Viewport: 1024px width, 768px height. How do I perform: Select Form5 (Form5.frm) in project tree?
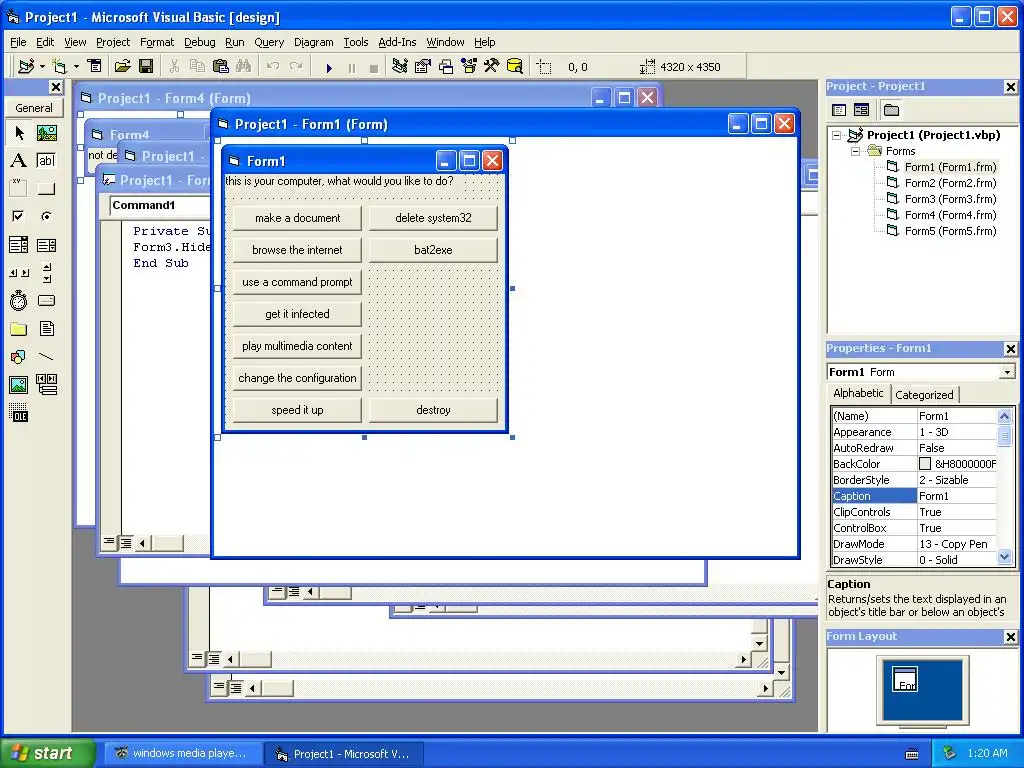tap(950, 231)
